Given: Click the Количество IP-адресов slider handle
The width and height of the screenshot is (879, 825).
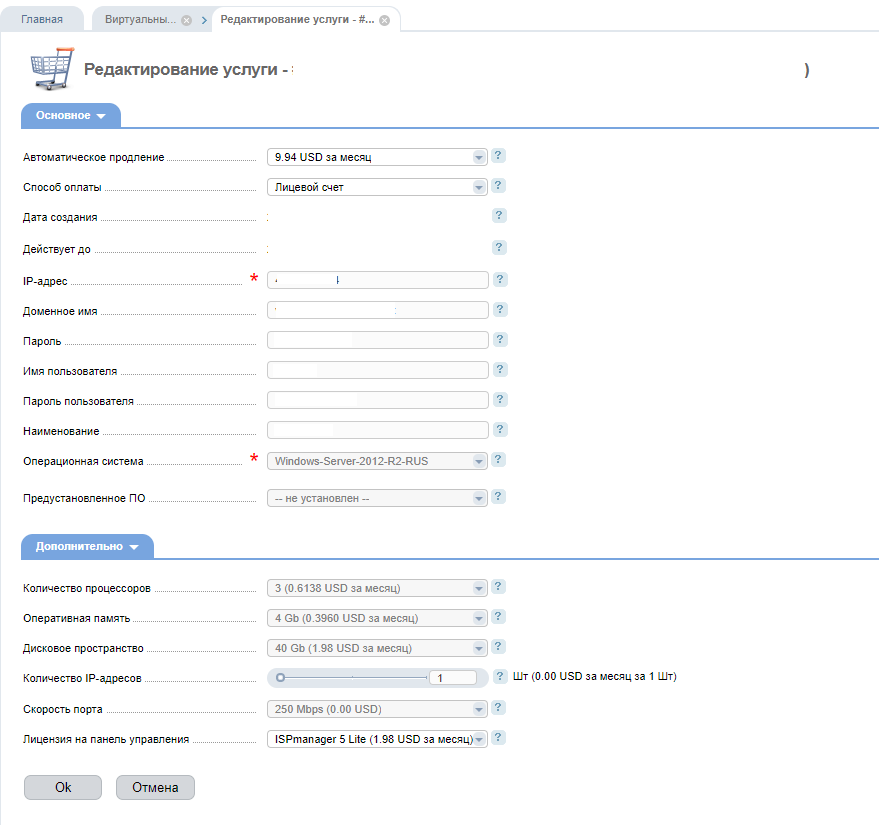Looking at the screenshot, I should (281, 677).
